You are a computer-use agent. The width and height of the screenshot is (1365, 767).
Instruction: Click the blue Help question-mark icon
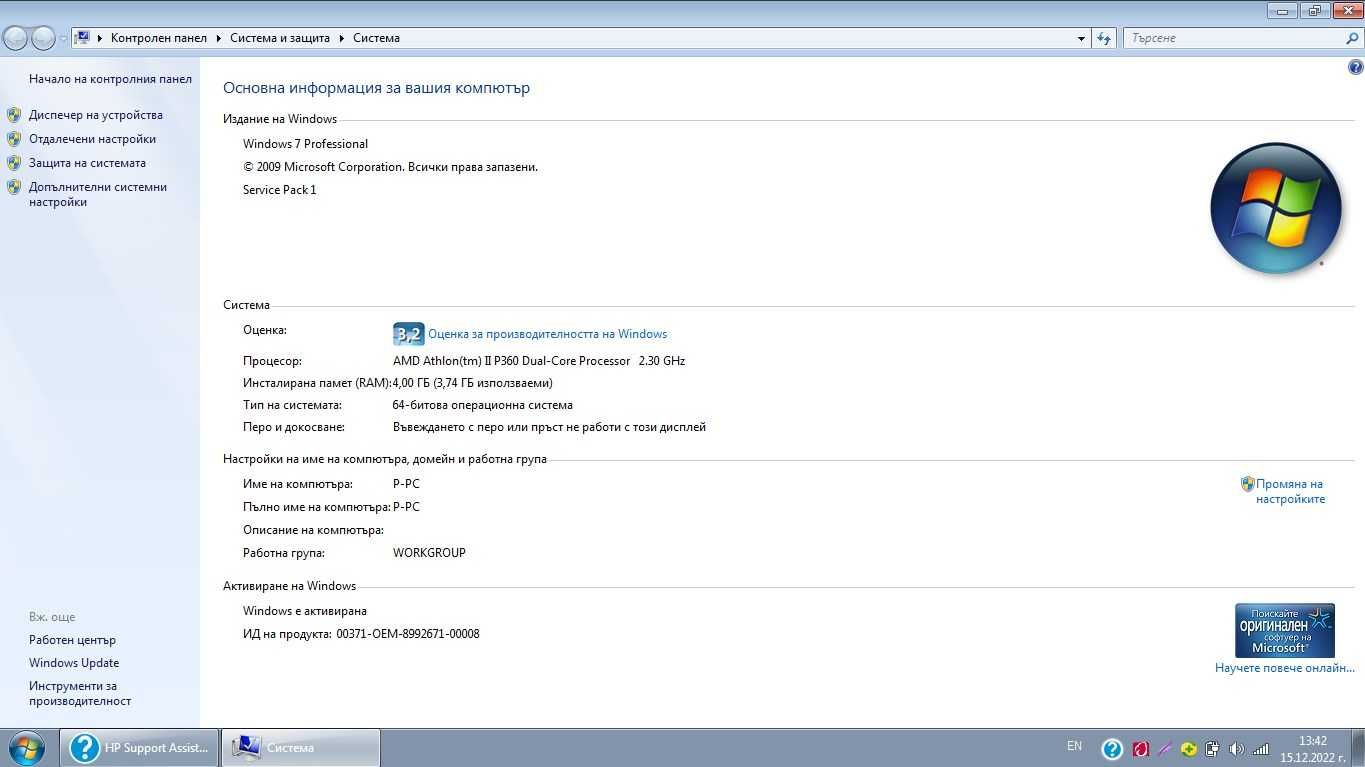coord(1356,68)
